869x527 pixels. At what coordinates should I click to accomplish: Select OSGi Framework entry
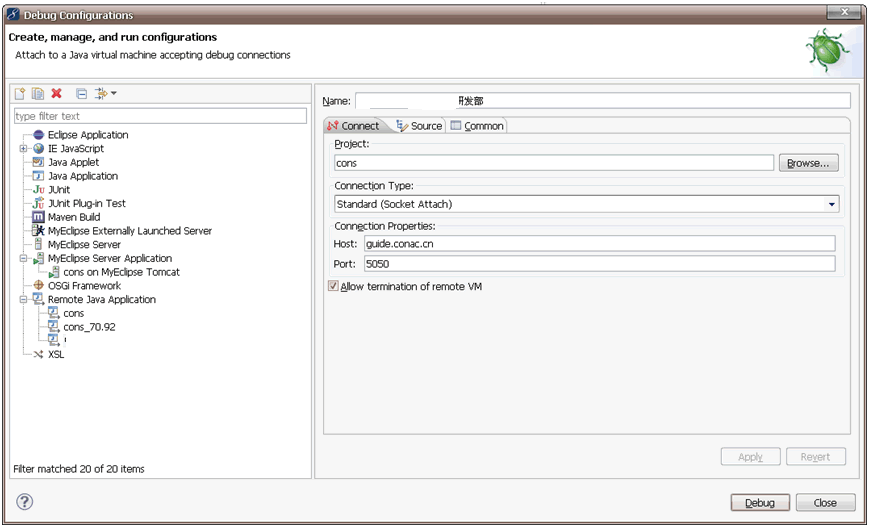tap(84, 285)
